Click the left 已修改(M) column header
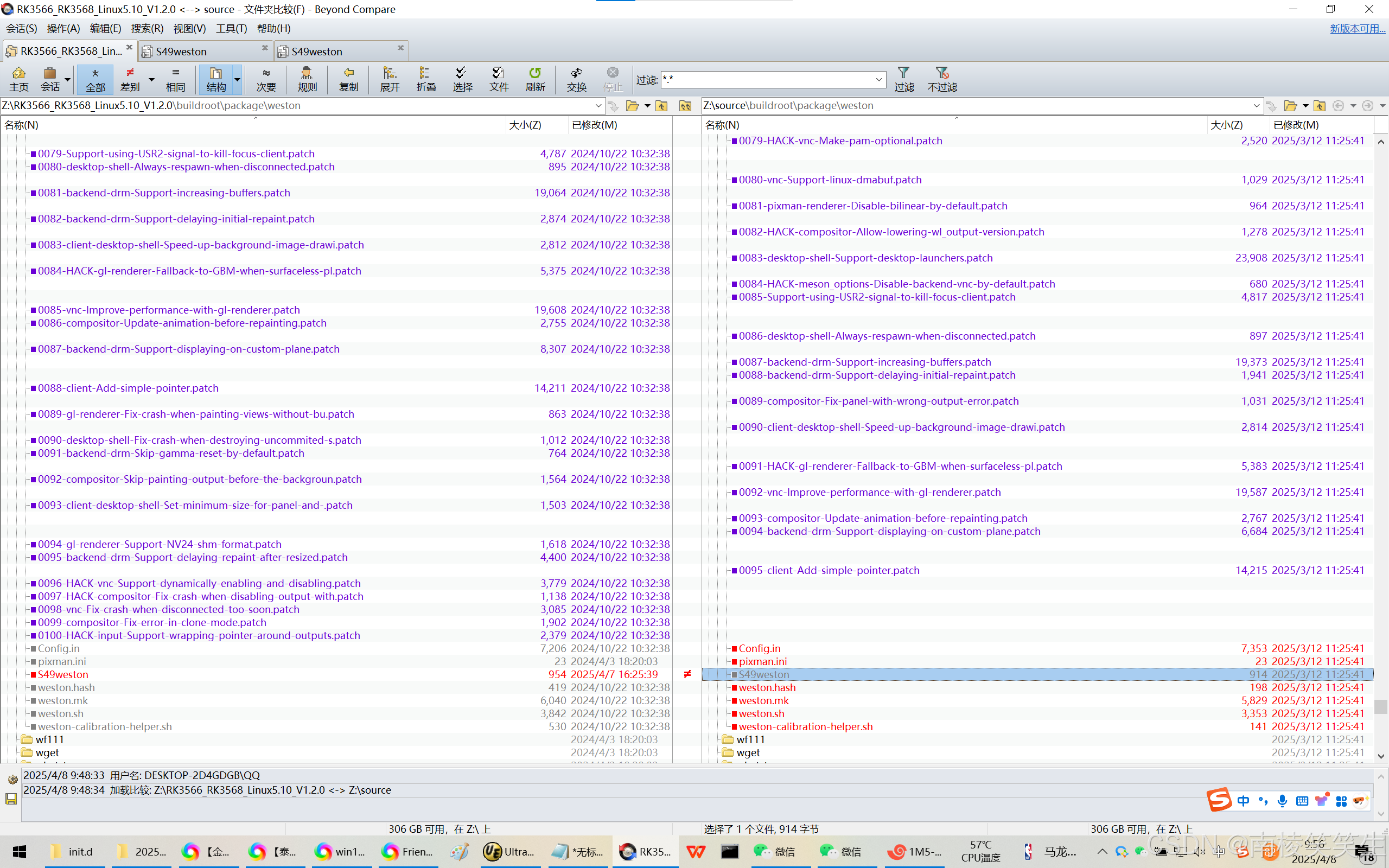Image resolution: width=1389 pixels, height=868 pixels. [x=595, y=125]
